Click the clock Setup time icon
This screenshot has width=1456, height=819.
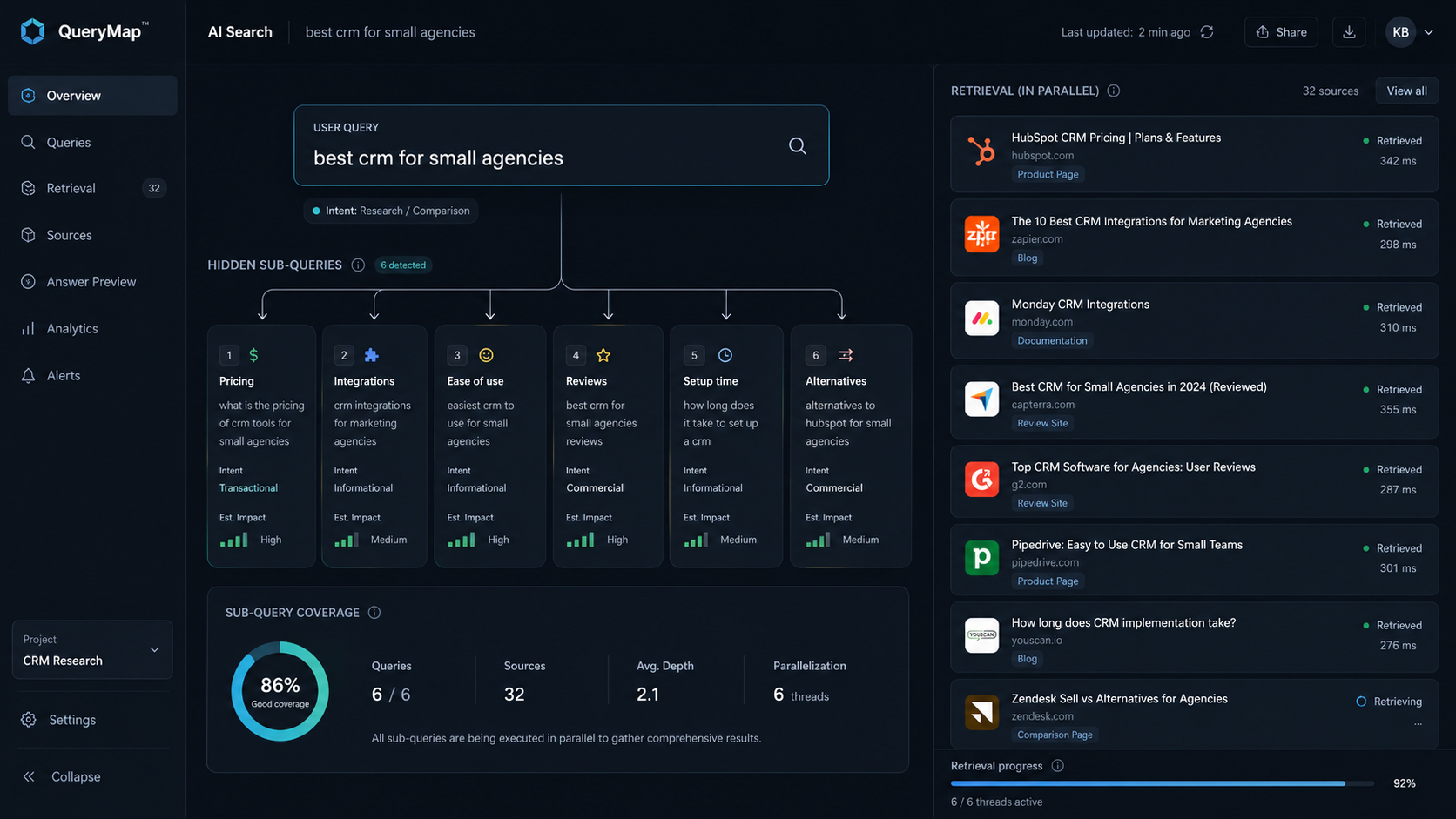[725, 355]
